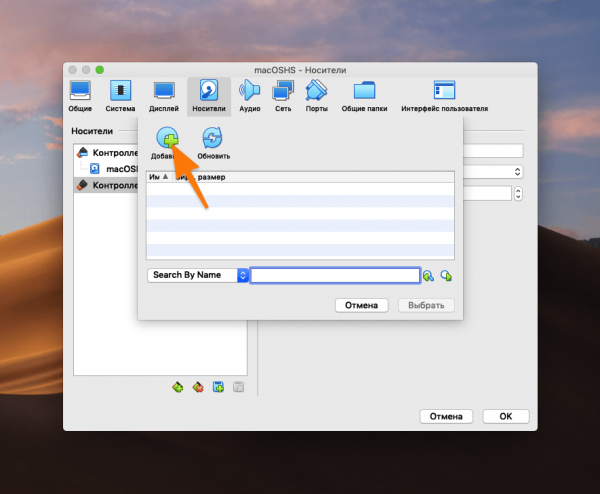Select the highlighted second Контроллер item
This screenshot has width=600, height=494.
point(106,185)
